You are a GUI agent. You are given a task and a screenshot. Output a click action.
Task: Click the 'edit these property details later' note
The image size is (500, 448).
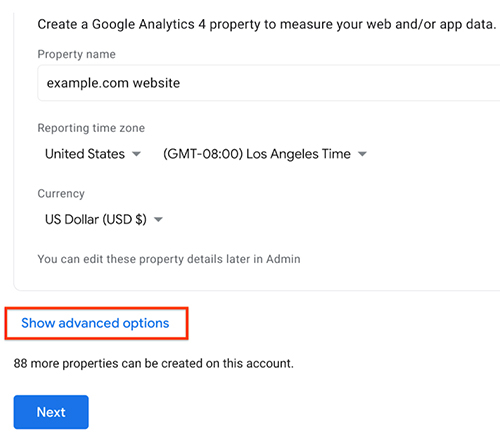pyautogui.click(x=169, y=259)
